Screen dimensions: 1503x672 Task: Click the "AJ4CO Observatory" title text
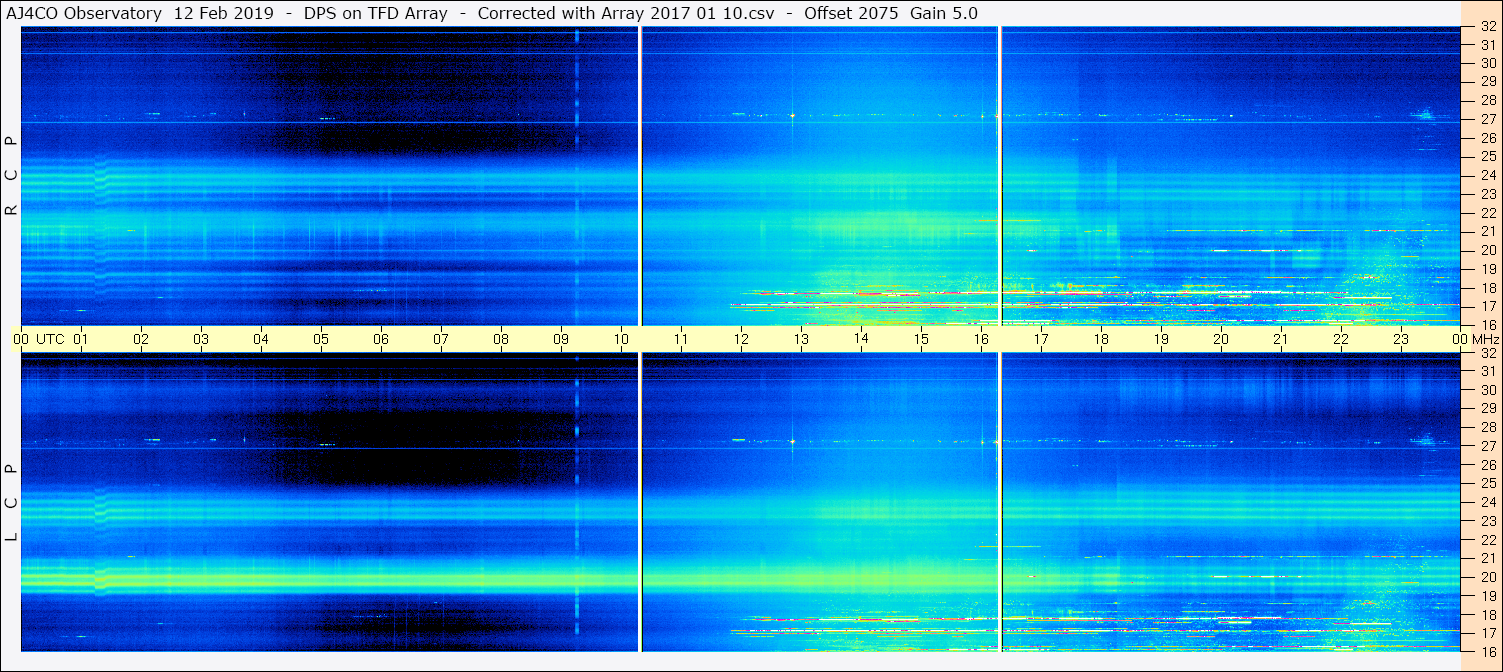tap(84, 13)
